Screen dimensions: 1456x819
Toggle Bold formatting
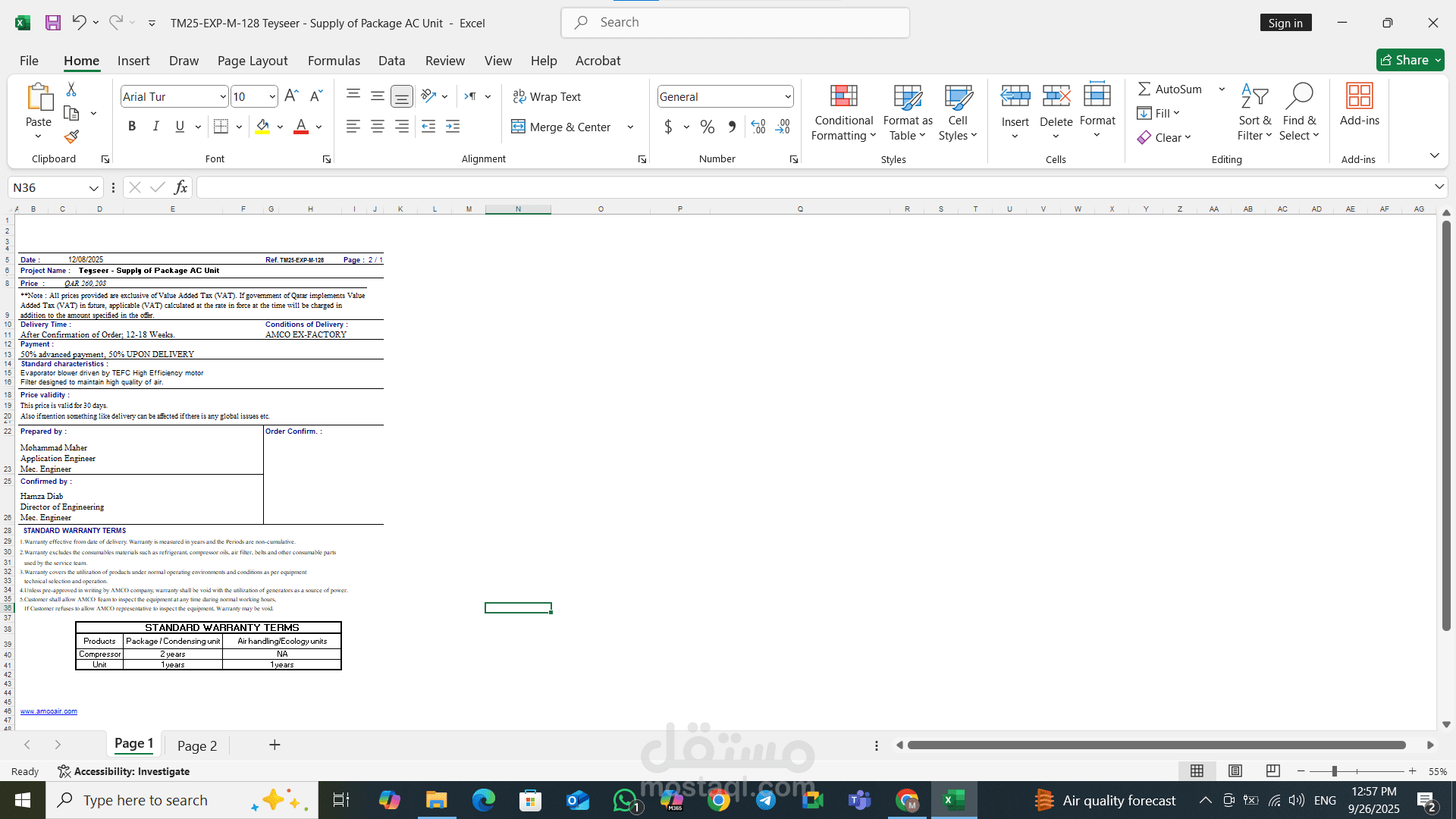point(132,127)
